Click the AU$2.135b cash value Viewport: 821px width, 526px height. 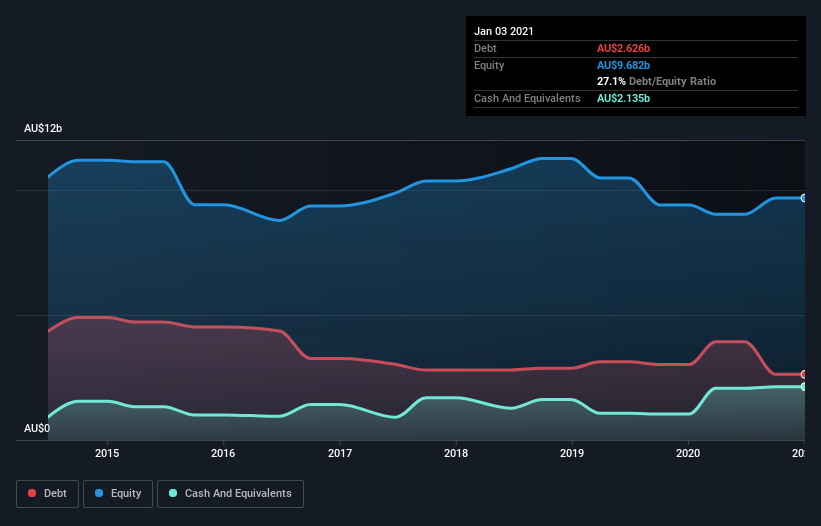tap(623, 98)
